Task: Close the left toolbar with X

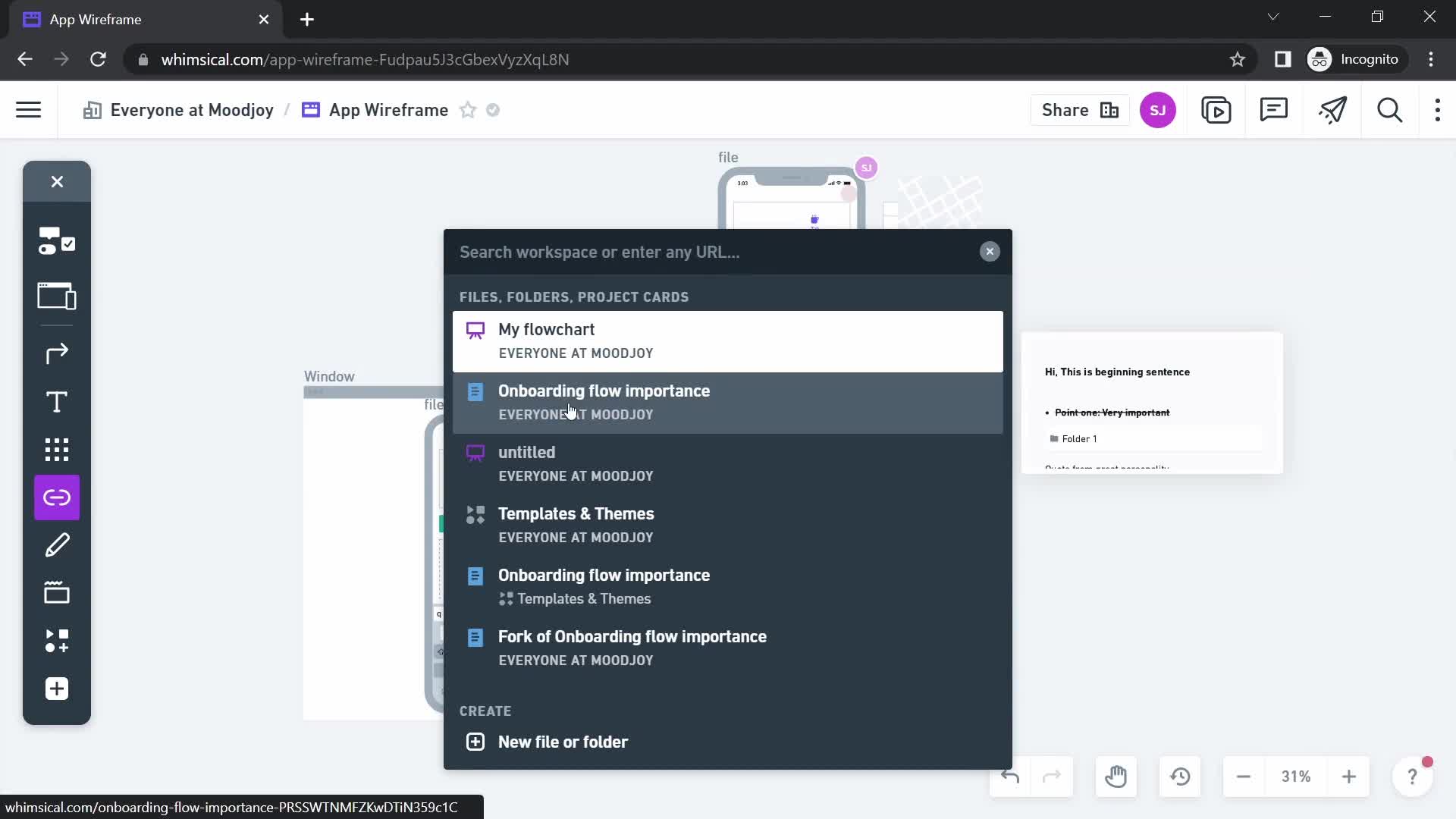Action: coord(57,181)
